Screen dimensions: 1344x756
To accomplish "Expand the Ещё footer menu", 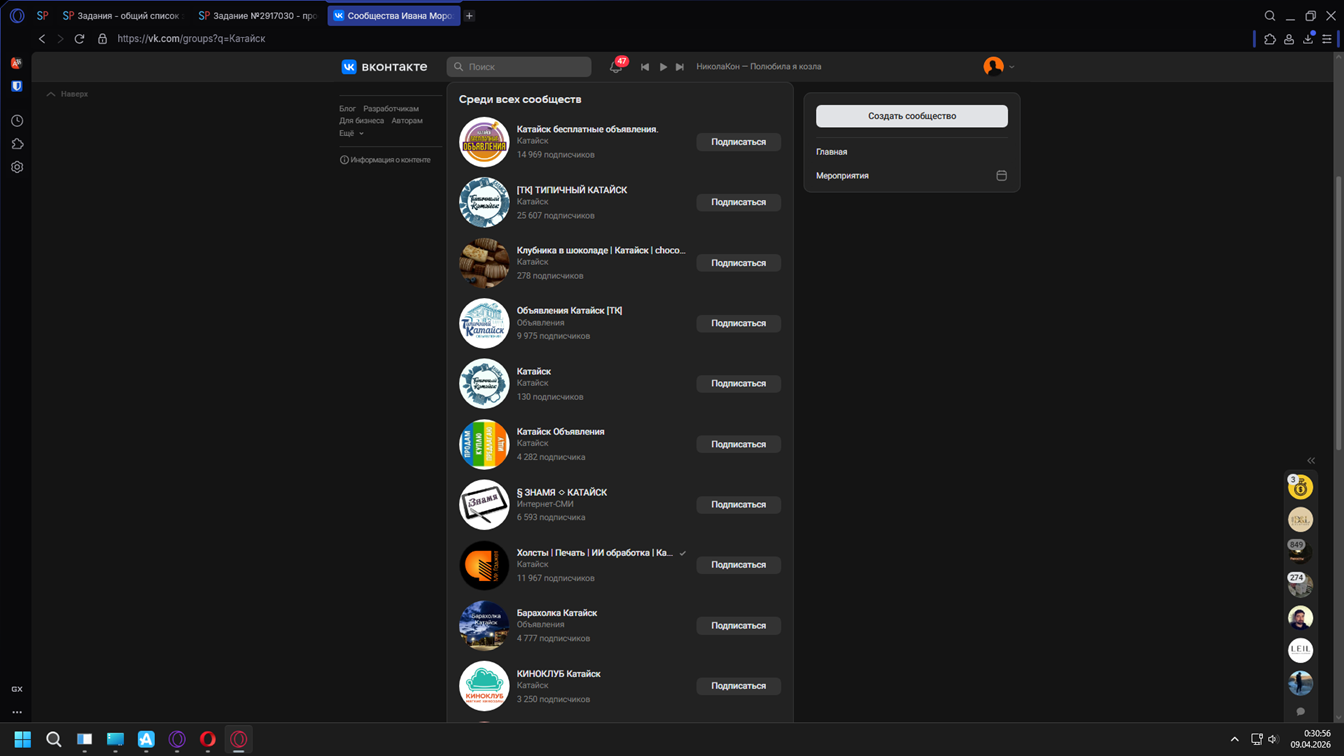I will 351,133.
